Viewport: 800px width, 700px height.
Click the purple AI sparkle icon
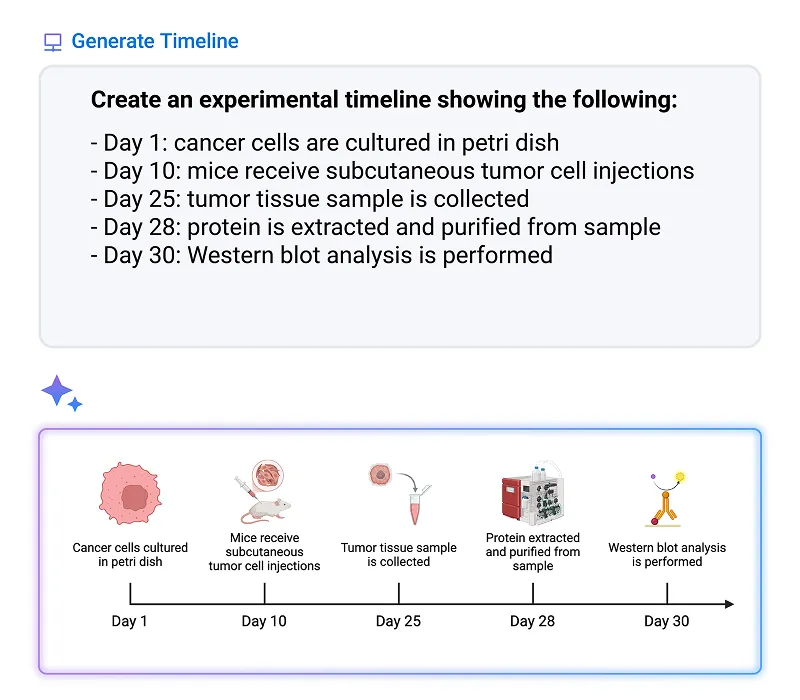click(x=60, y=393)
